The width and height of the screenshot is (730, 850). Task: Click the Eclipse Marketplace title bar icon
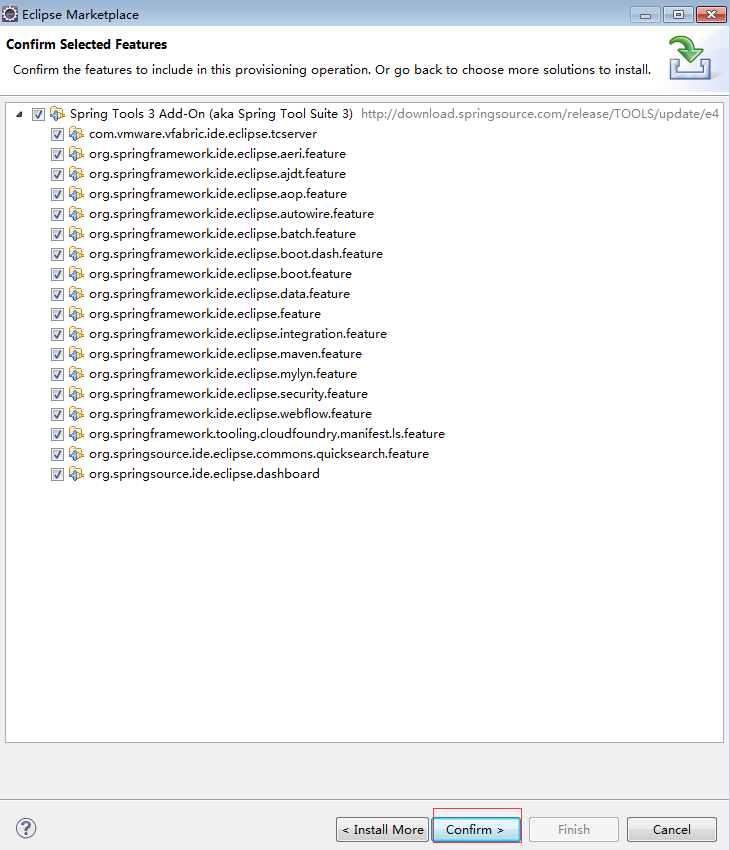10,14
